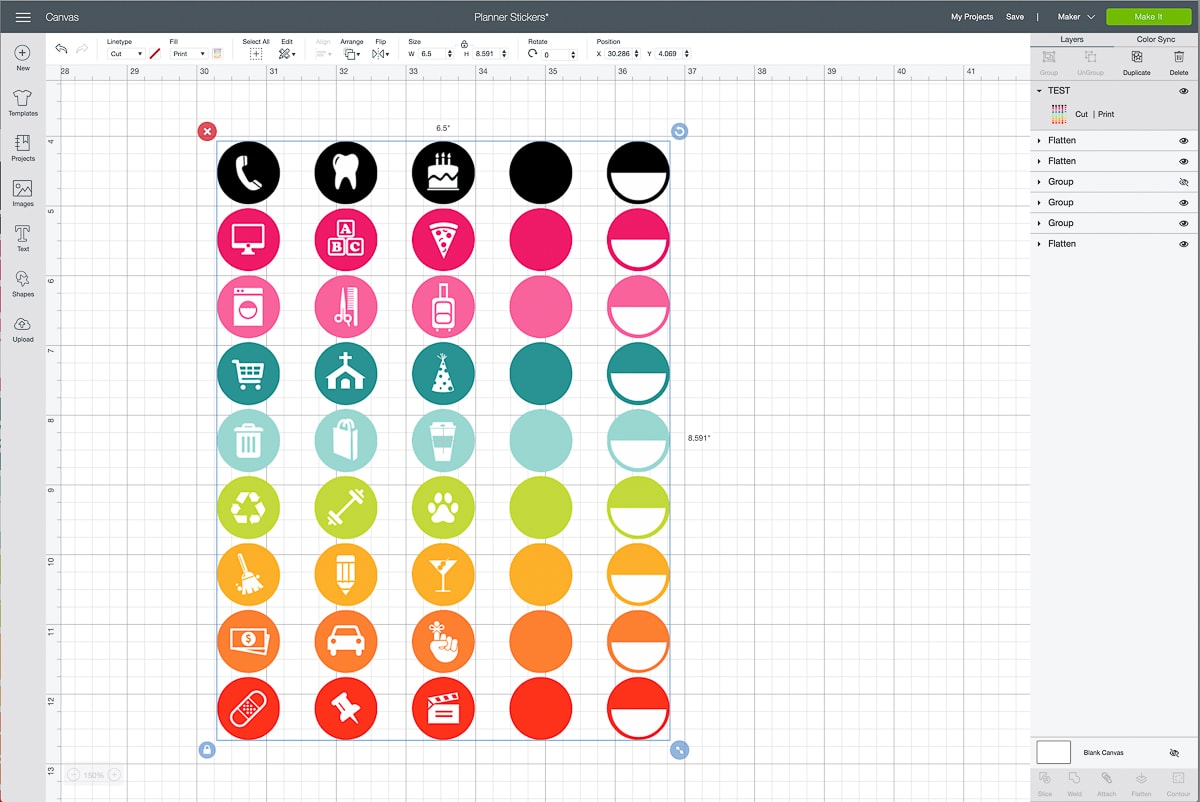The height and width of the screenshot is (802, 1200).
Task: Click the red delete handle on selection
Action: coord(207,131)
